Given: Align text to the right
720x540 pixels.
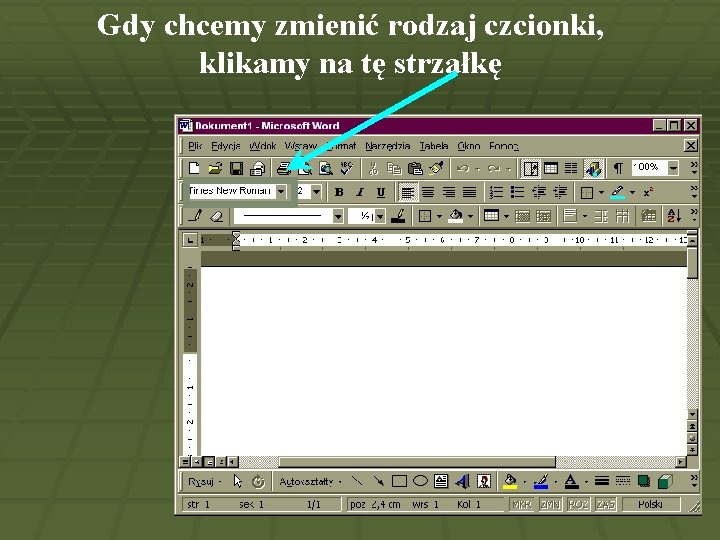Looking at the screenshot, I should pyautogui.click(x=449, y=192).
